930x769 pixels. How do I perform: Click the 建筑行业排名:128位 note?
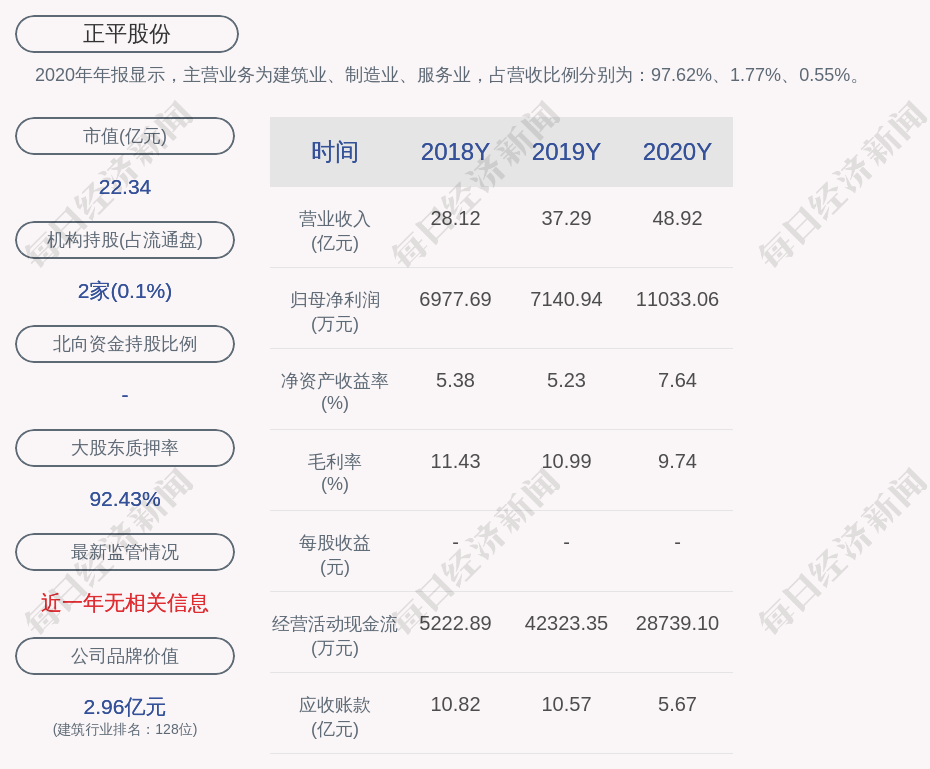tap(125, 729)
